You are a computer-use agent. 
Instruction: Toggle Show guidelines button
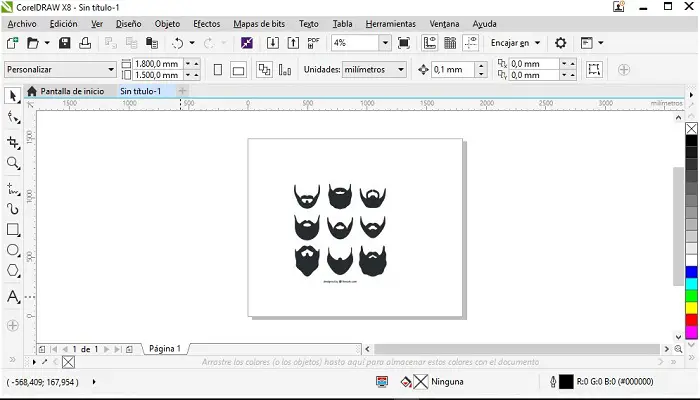tap(471, 43)
